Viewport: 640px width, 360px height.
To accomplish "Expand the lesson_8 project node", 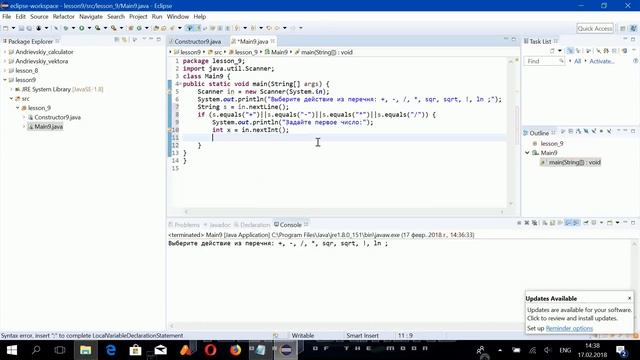I will pyautogui.click(x=5, y=71).
